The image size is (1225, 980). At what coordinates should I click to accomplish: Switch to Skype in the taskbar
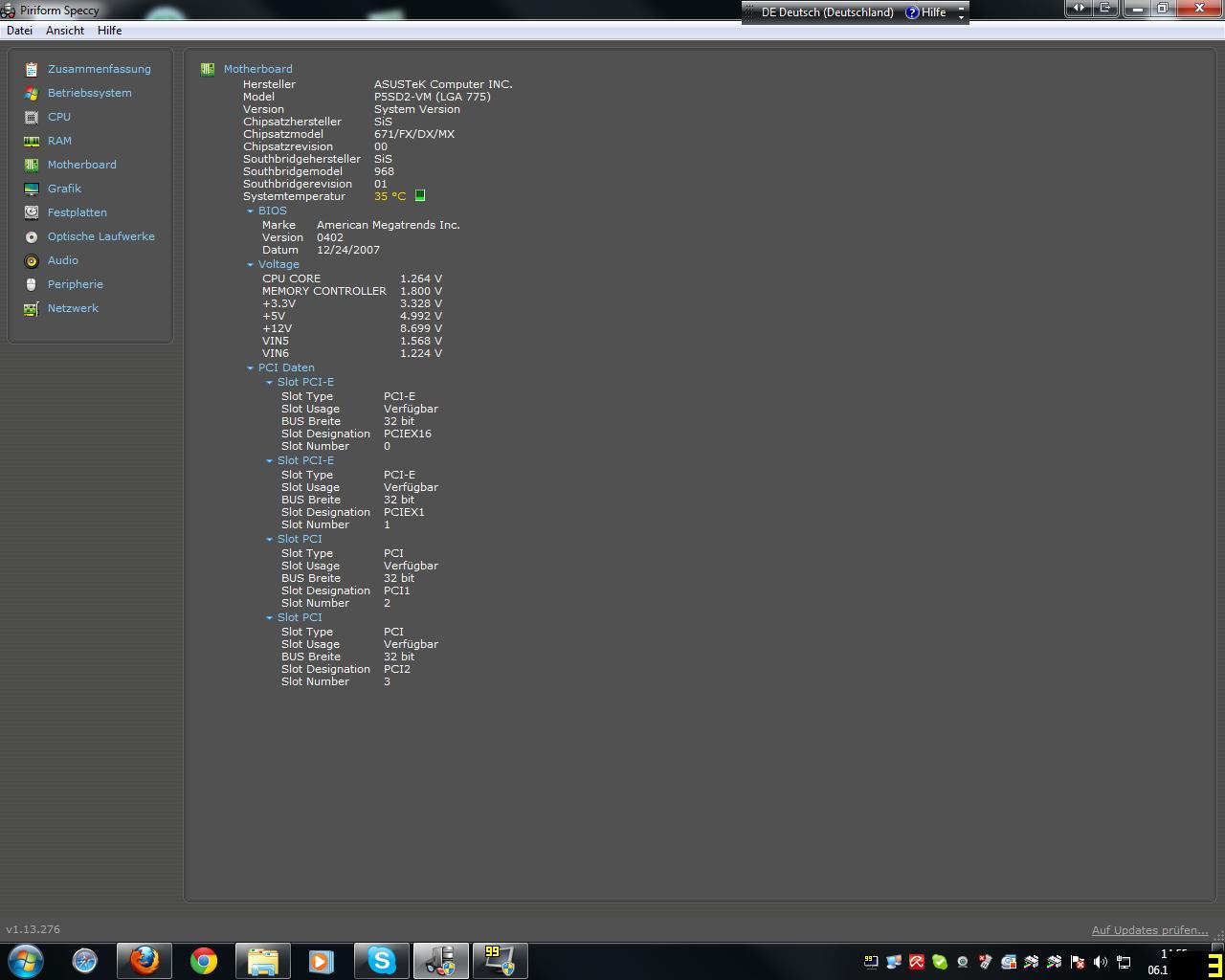[381, 961]
